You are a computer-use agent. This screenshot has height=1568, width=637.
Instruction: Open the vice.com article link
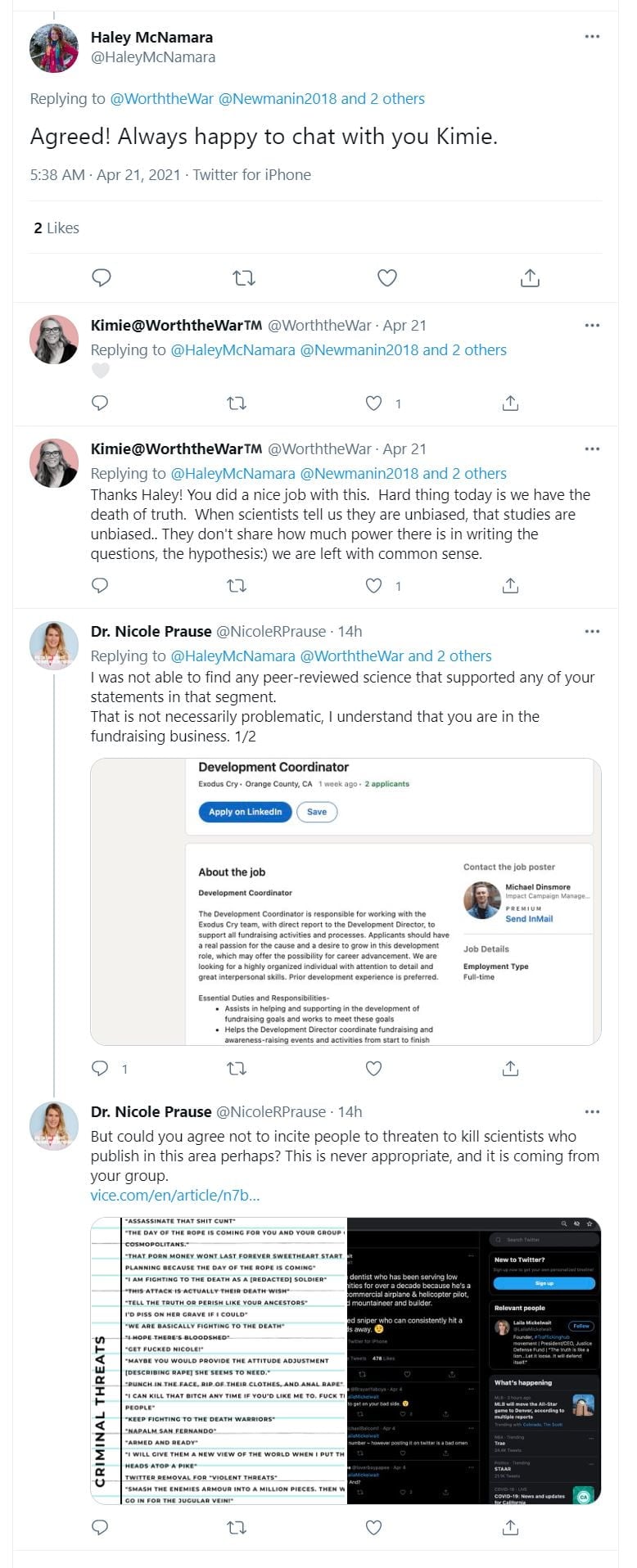pos(175,1196)
